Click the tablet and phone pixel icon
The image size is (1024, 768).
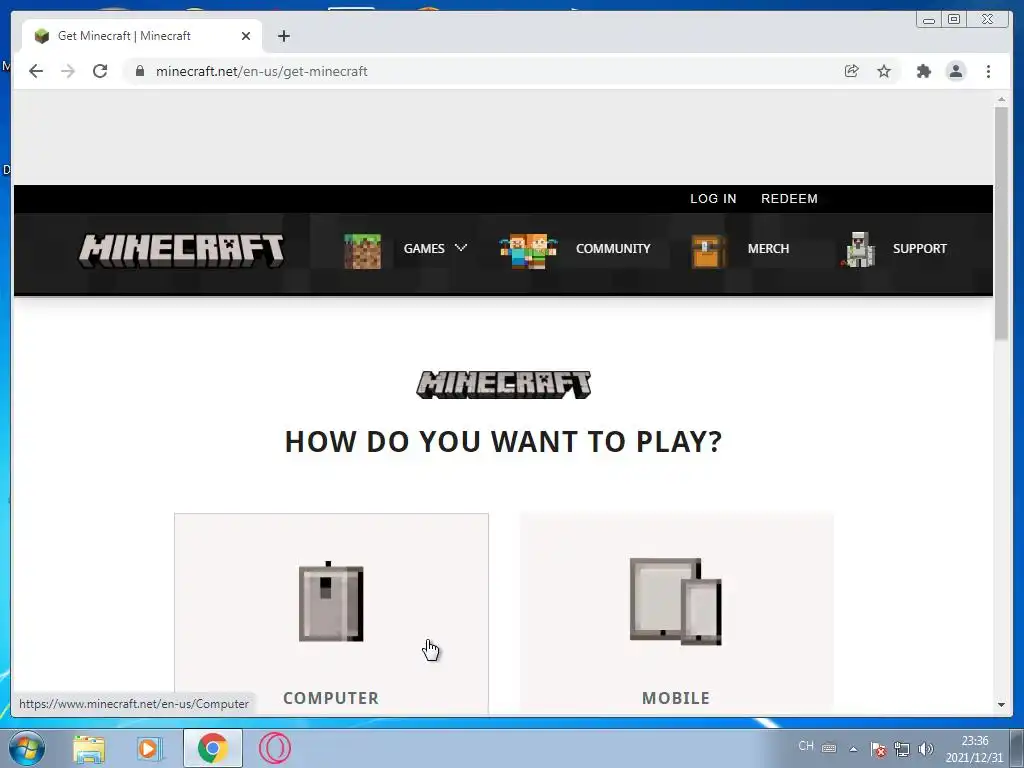point(676,601)
